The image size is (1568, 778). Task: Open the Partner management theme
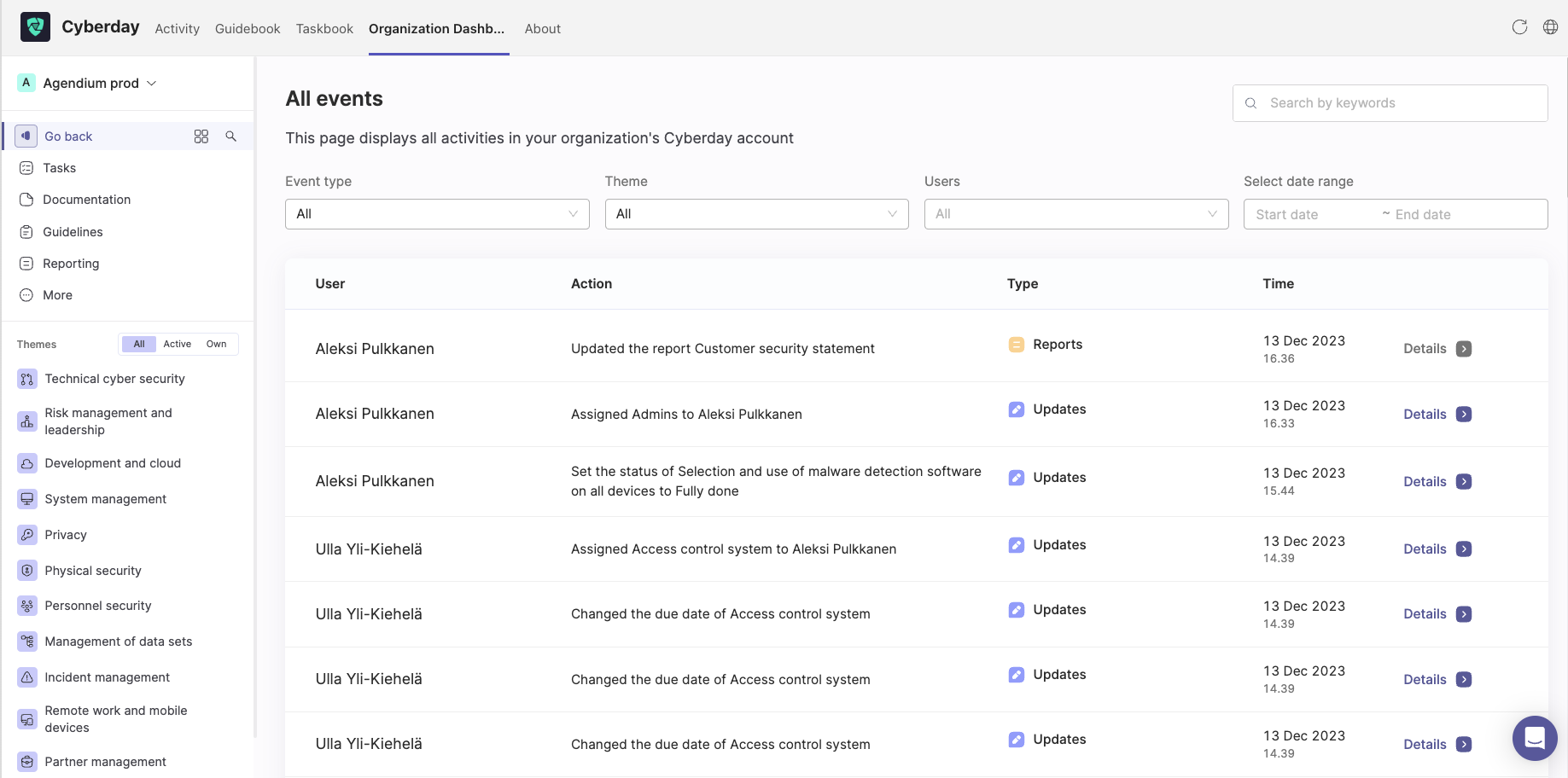tap(106, 762)
